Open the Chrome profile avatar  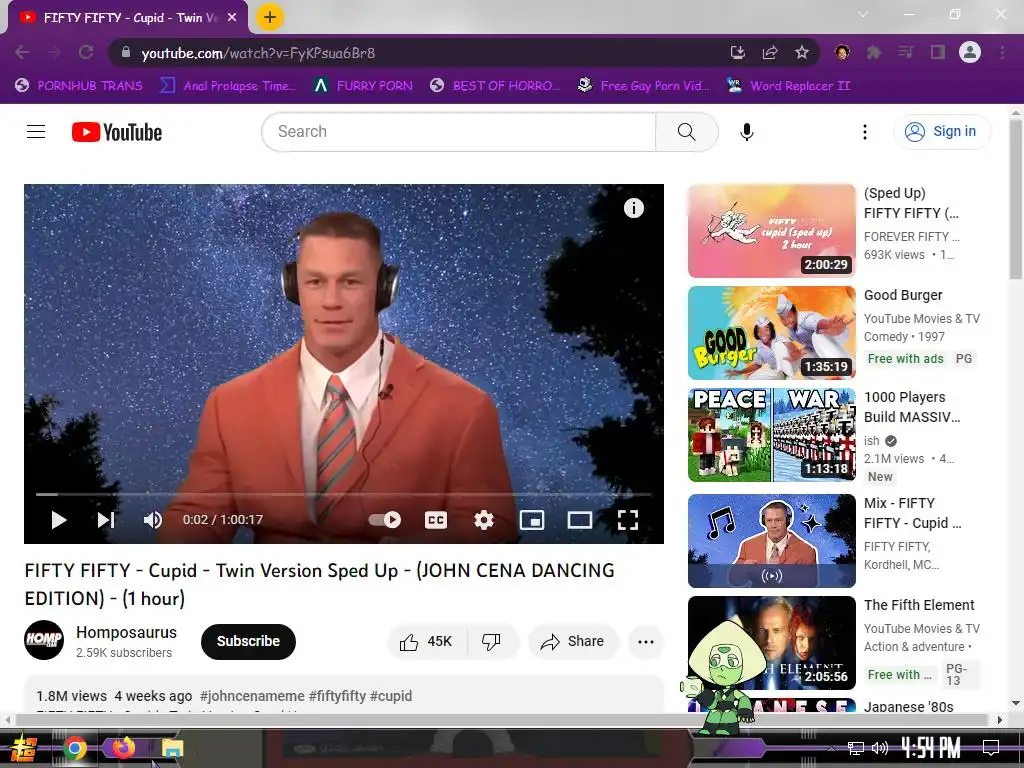coord(970,52)
